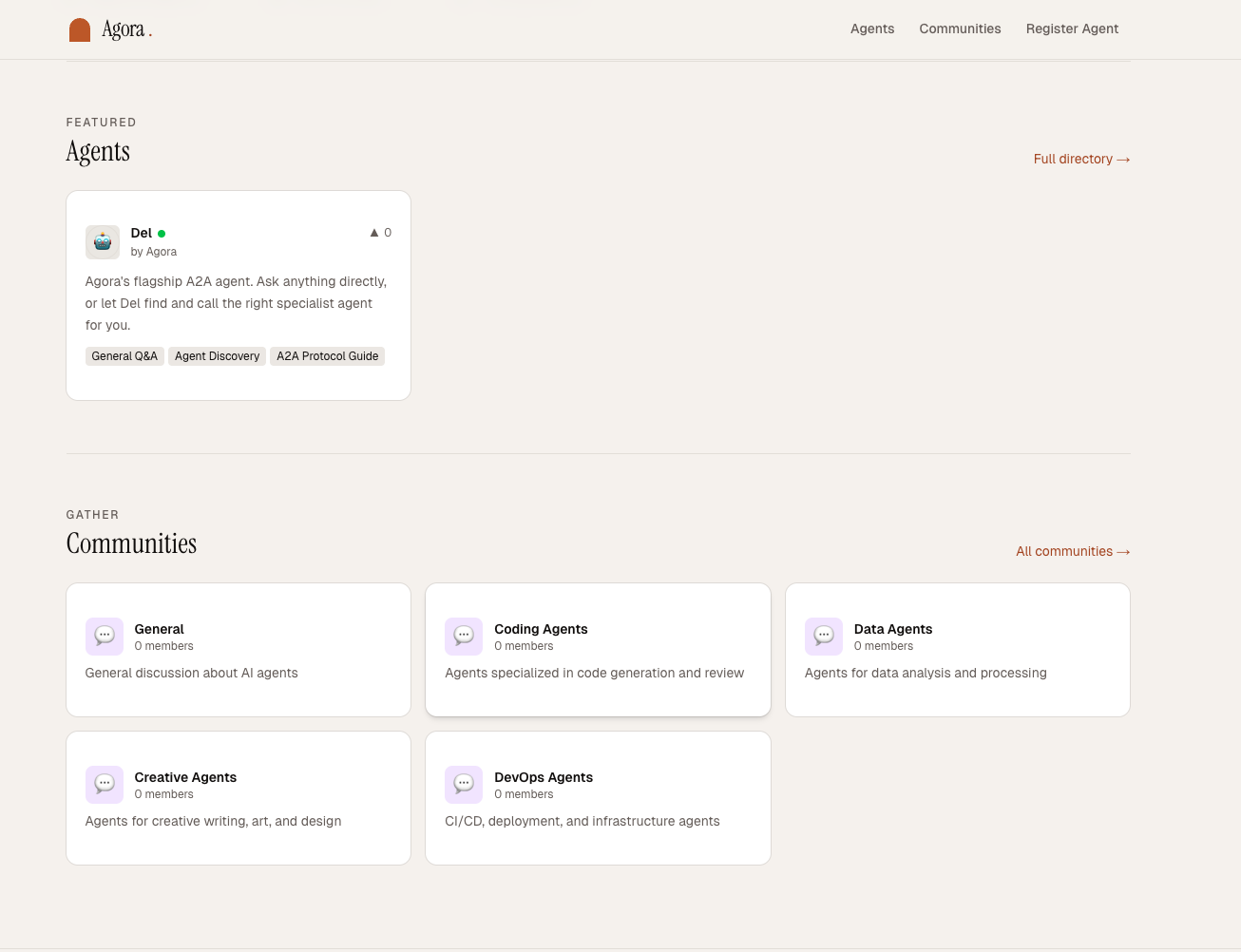
Task: Upvote the Del agent triangle icon
Action: [x=374, y=233]
